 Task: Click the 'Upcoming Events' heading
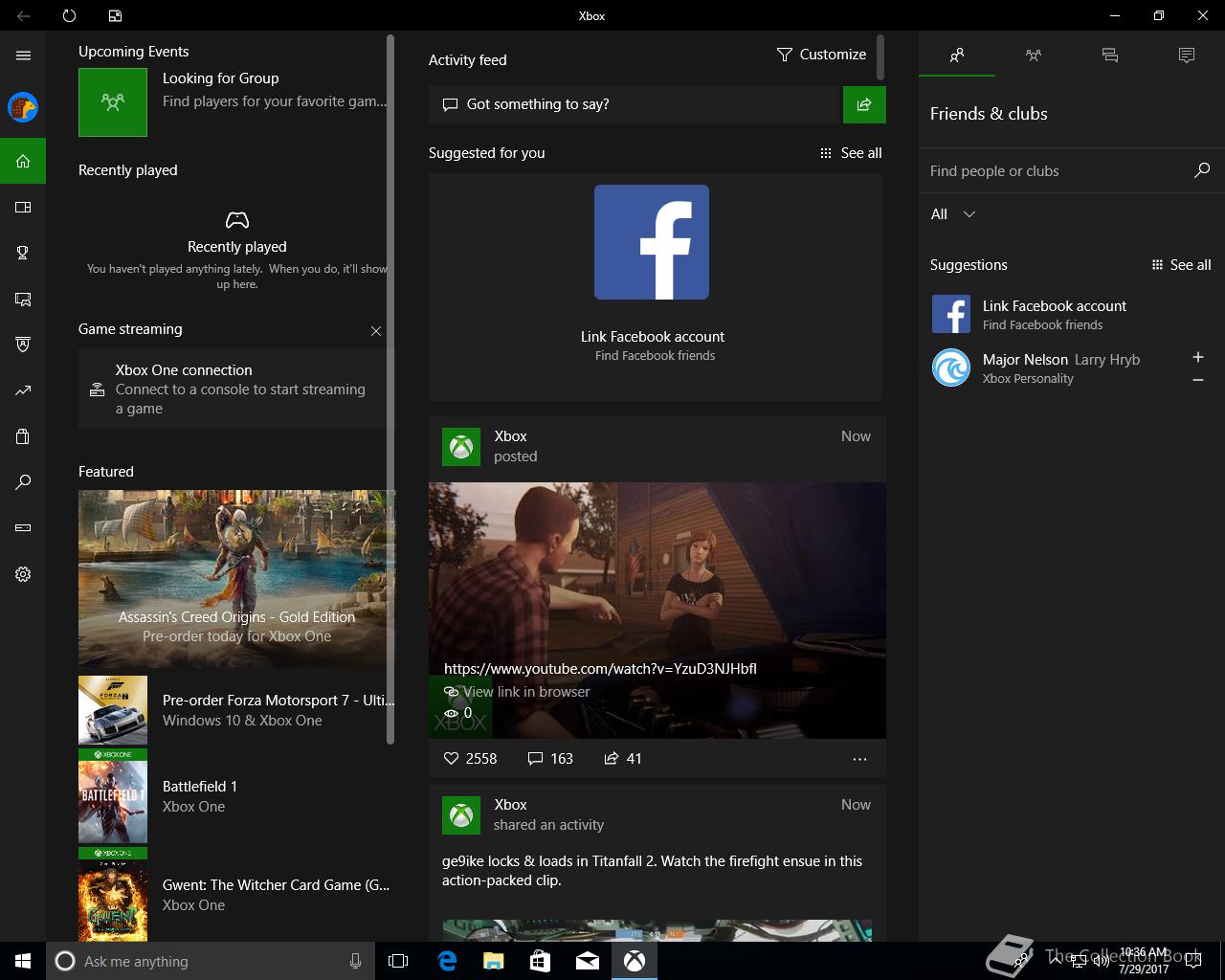click(x=133, y=52)
